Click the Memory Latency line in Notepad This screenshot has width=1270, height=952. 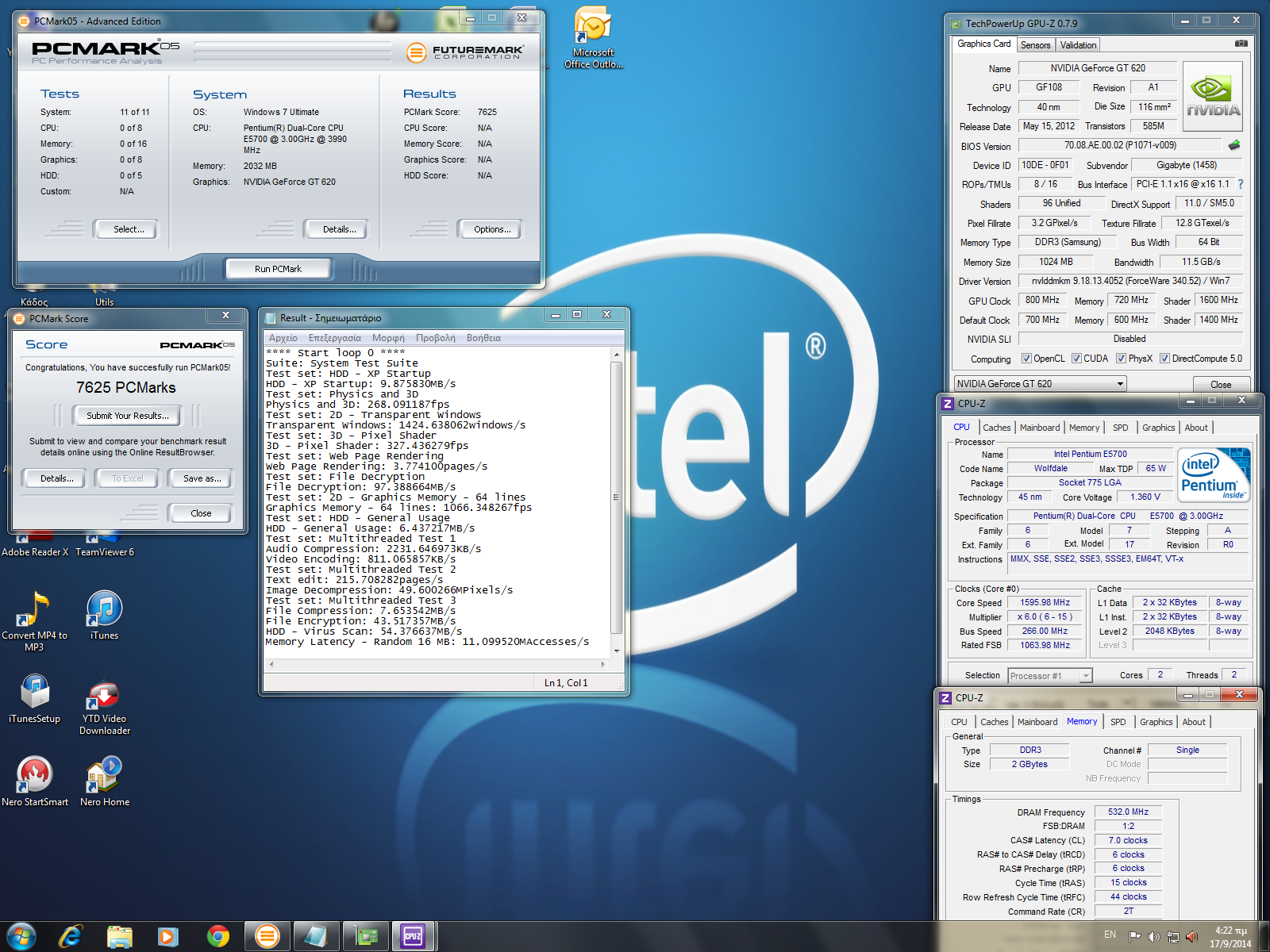427,642
